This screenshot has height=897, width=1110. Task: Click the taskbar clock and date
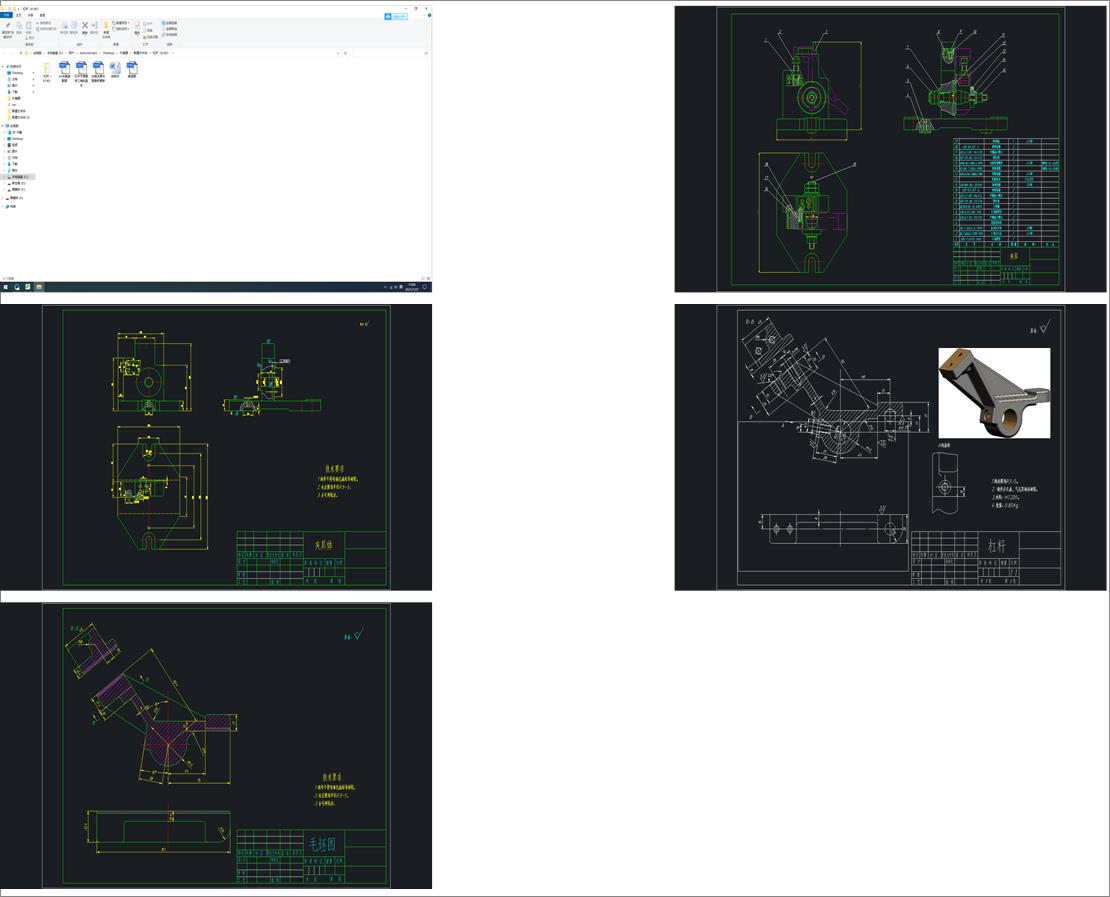click(x=411, y=287)
